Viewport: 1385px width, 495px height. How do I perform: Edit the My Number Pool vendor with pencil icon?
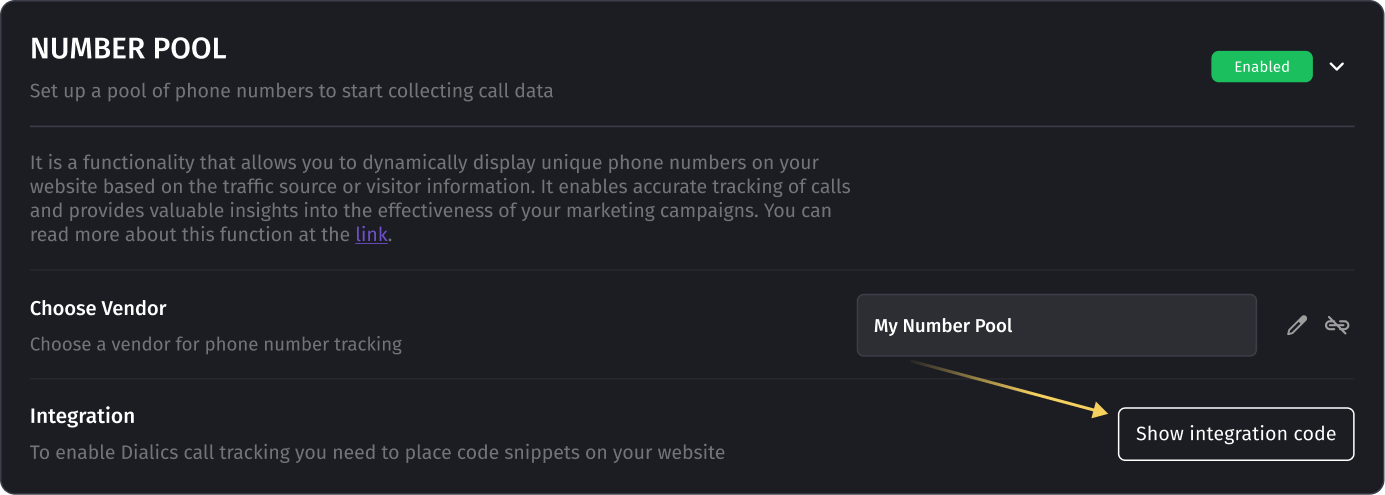coord(1297,325)
